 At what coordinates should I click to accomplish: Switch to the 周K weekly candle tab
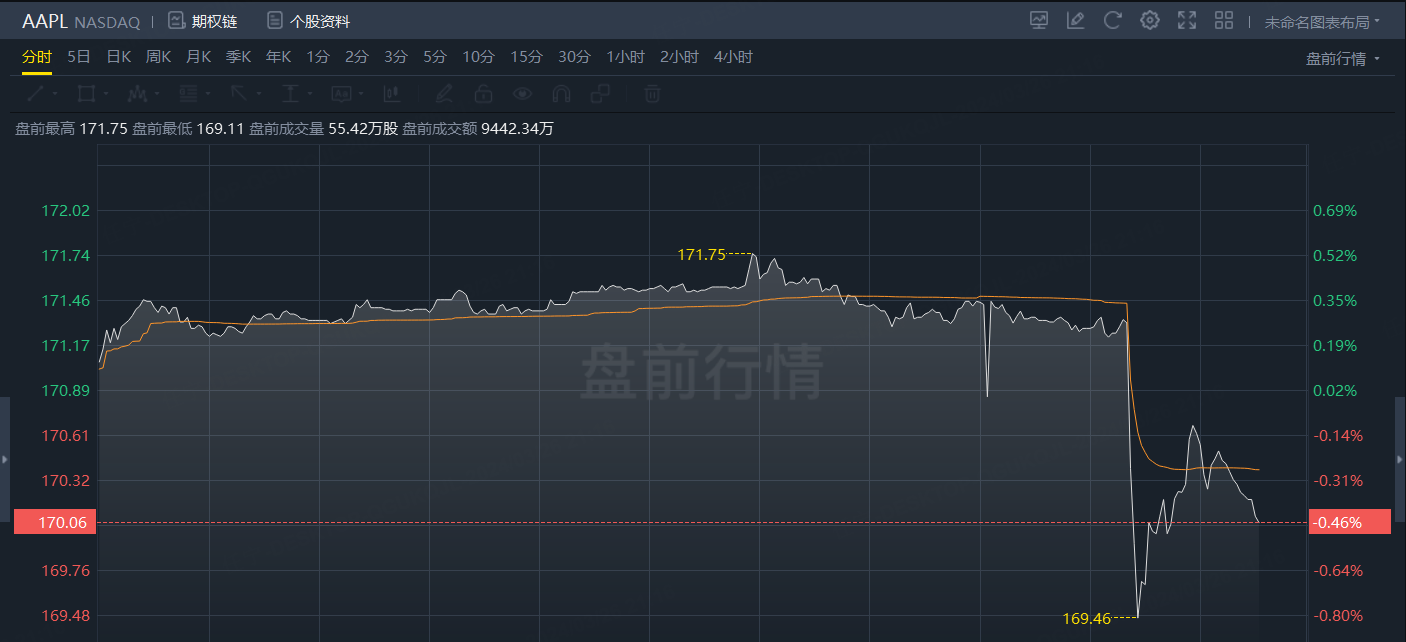pyautogui.click(x=158, y=57)
